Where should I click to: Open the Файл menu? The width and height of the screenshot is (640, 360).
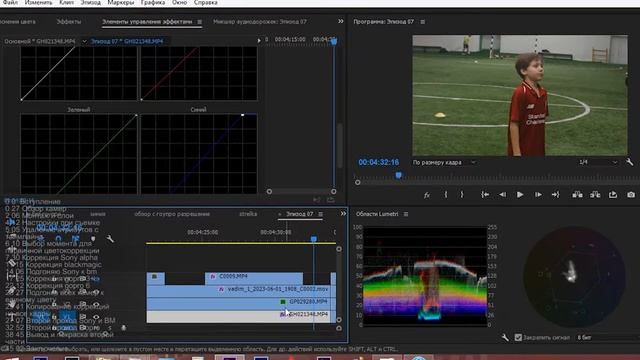pos(9,2)
